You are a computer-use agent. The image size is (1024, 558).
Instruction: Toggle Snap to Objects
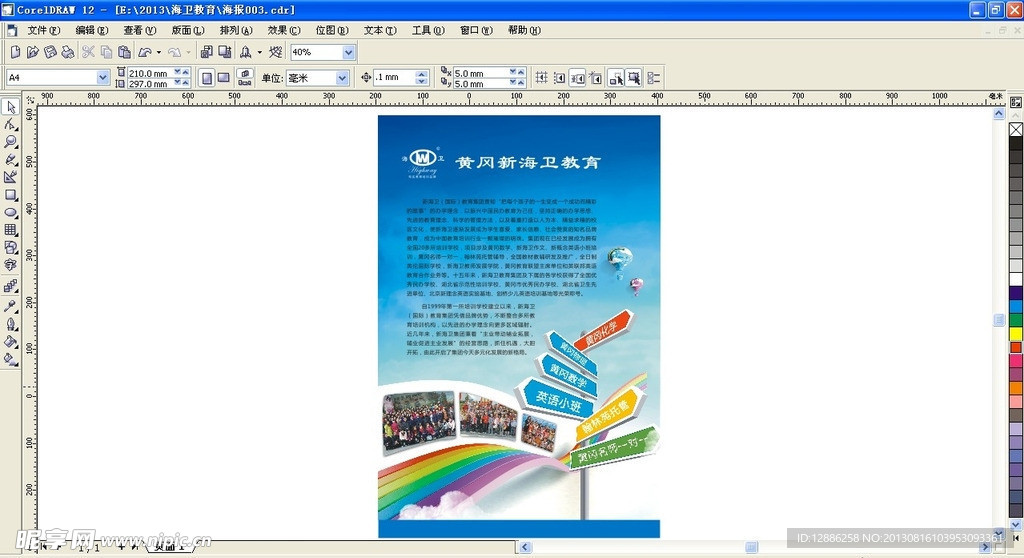578,78
